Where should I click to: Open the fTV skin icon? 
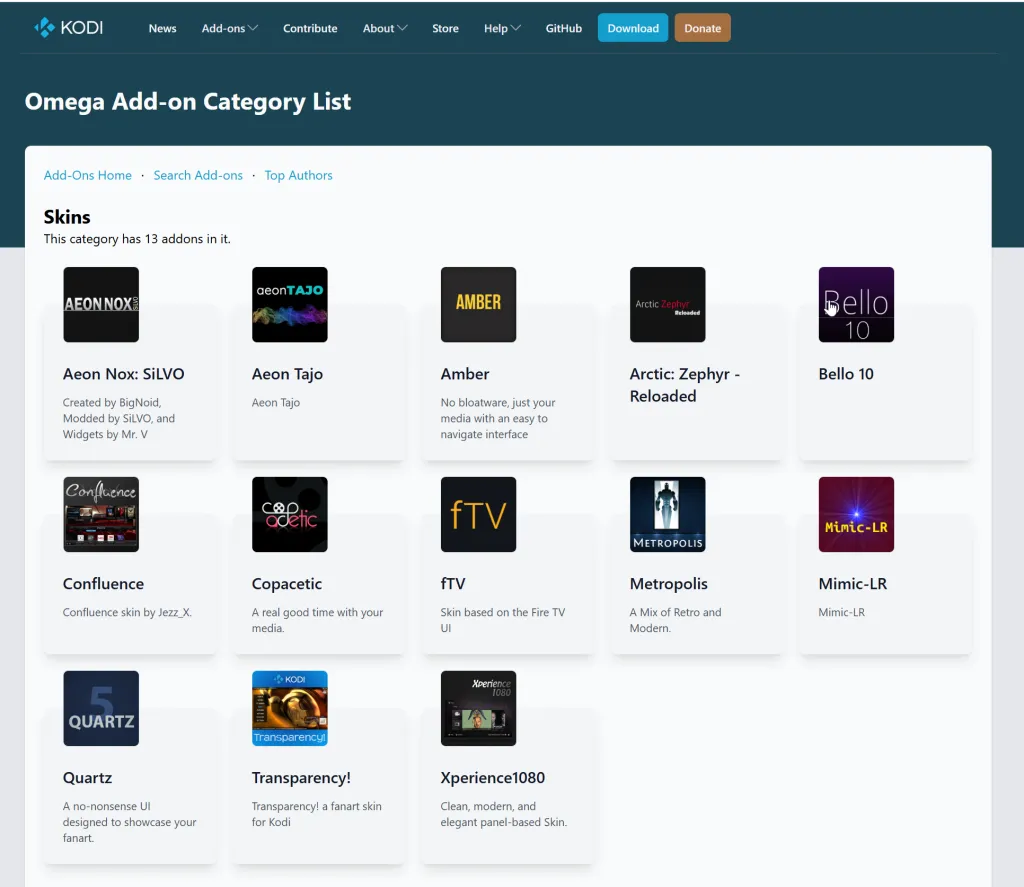click(479, 515)
